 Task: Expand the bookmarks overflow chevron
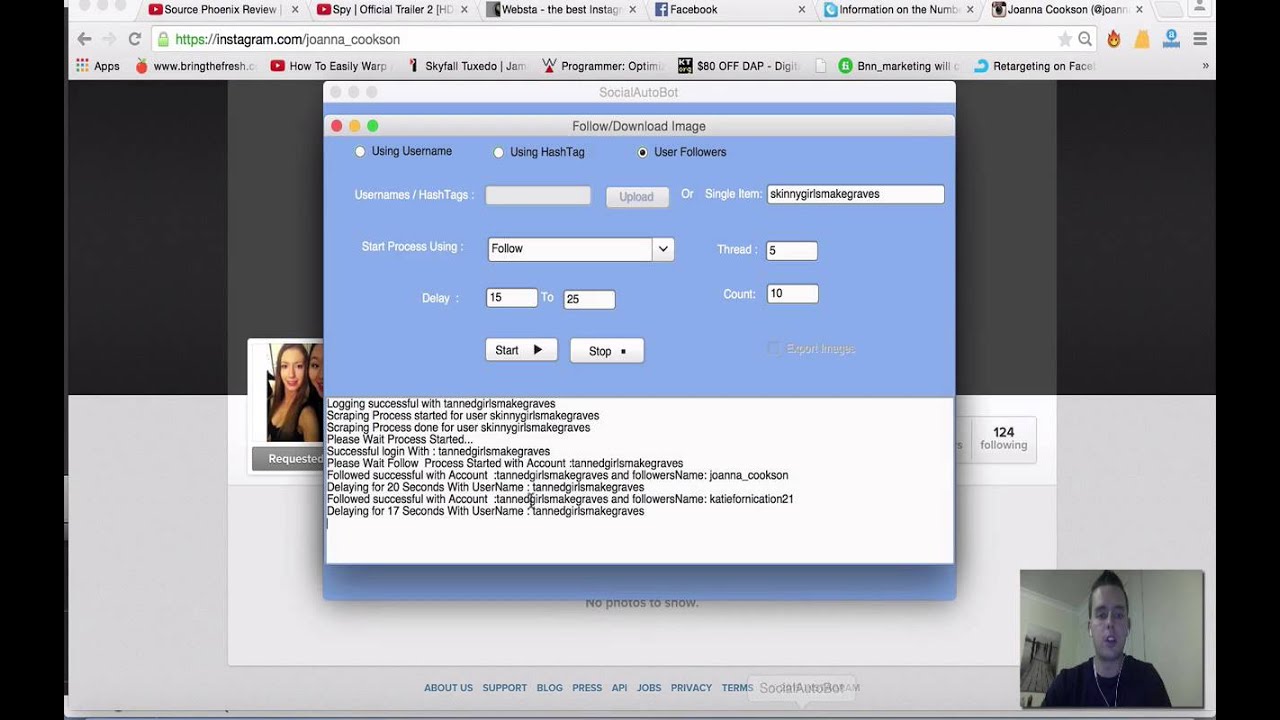click(1205, 66)
